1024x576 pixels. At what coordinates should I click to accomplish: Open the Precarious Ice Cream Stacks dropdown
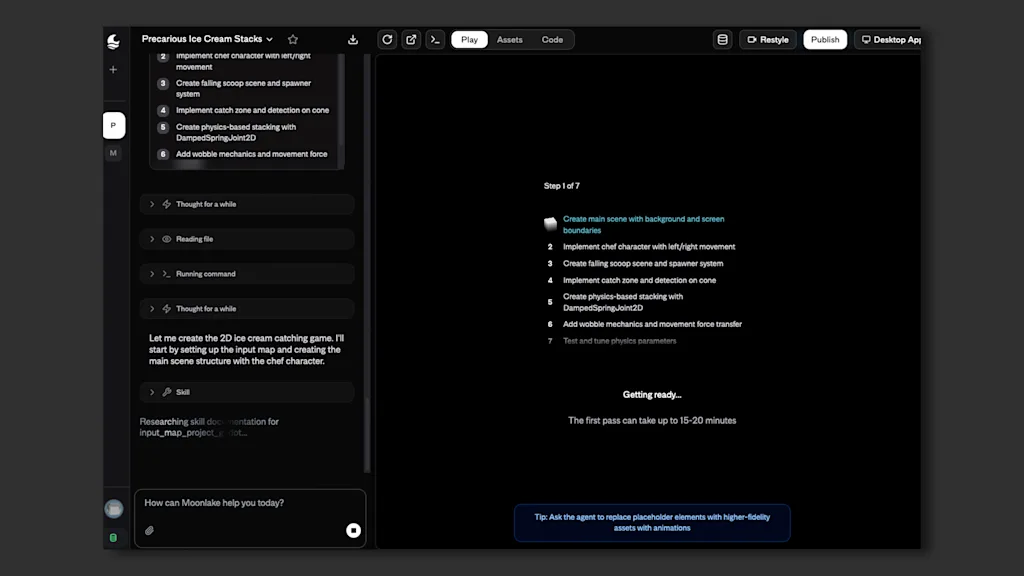click(207, 40)
